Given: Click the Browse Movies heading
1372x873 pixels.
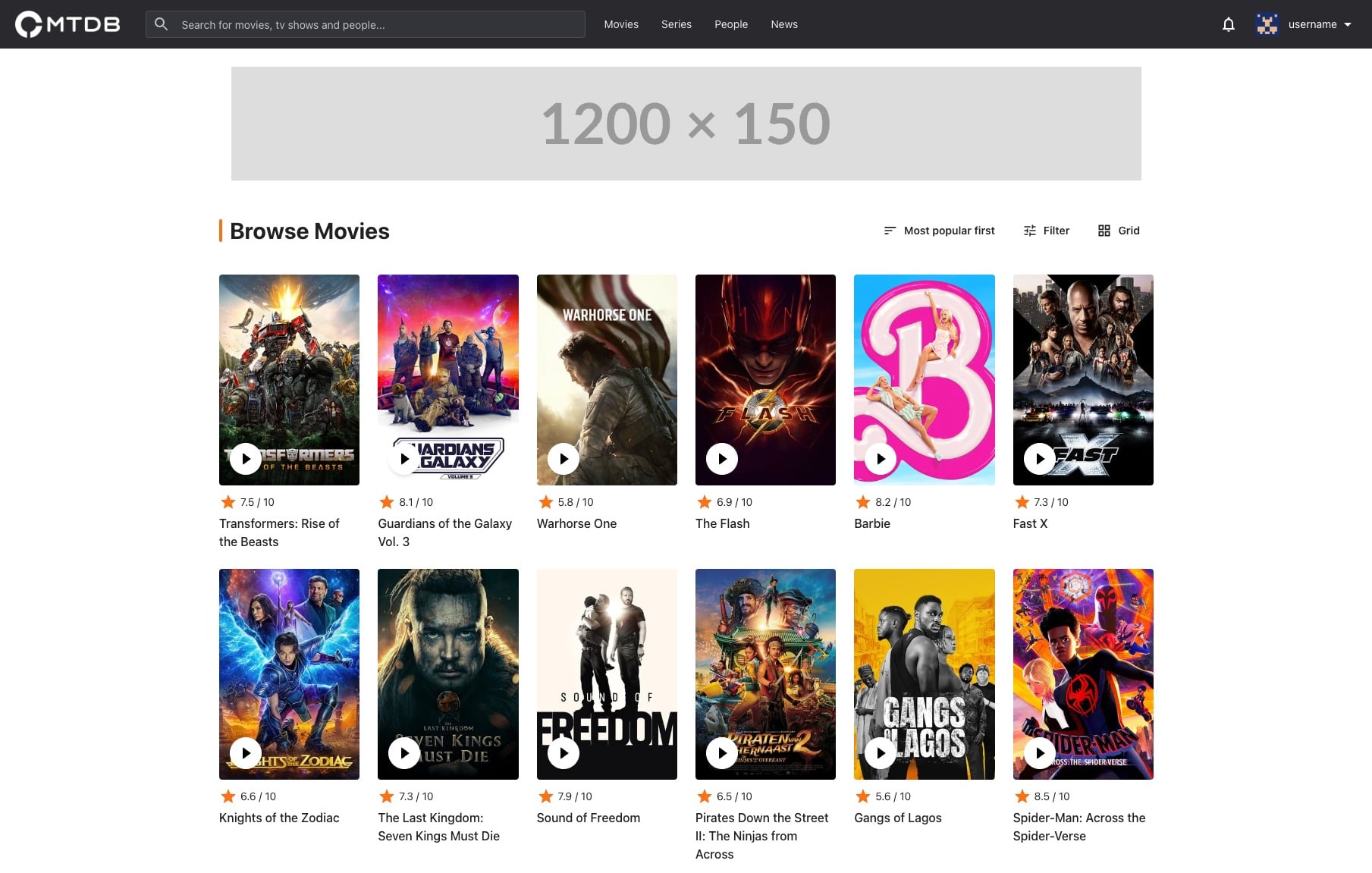Looking at the screenshot, I should pos(309,231).
